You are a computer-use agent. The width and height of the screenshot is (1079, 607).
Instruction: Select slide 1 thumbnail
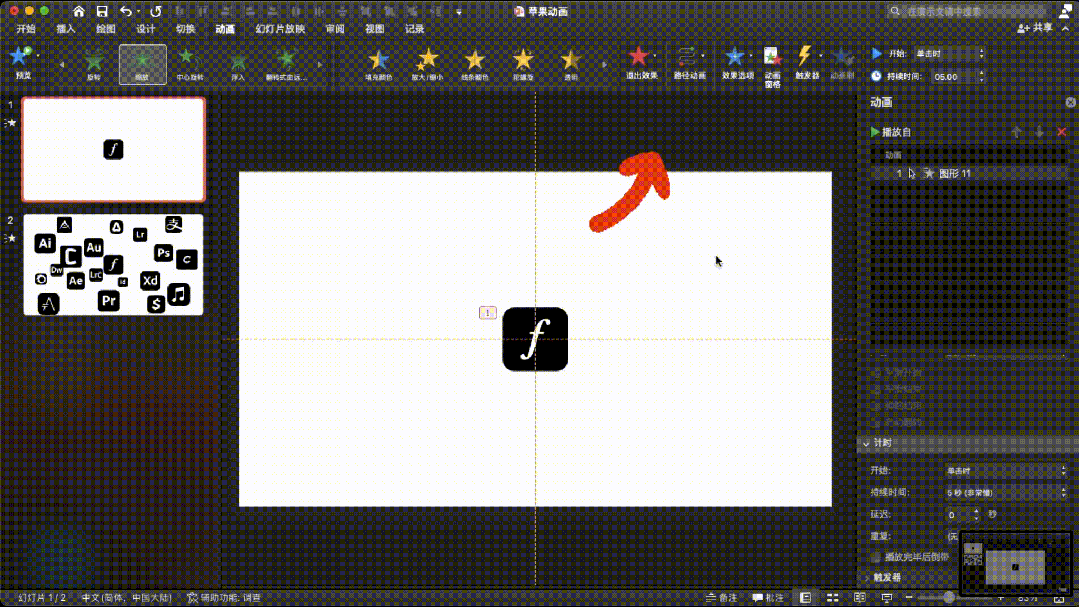[x=114, y=149]
